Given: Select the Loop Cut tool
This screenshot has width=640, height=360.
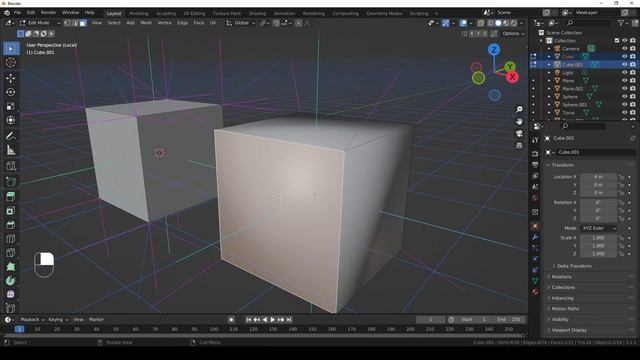Looking at the screenshot, I should point(11,239).
